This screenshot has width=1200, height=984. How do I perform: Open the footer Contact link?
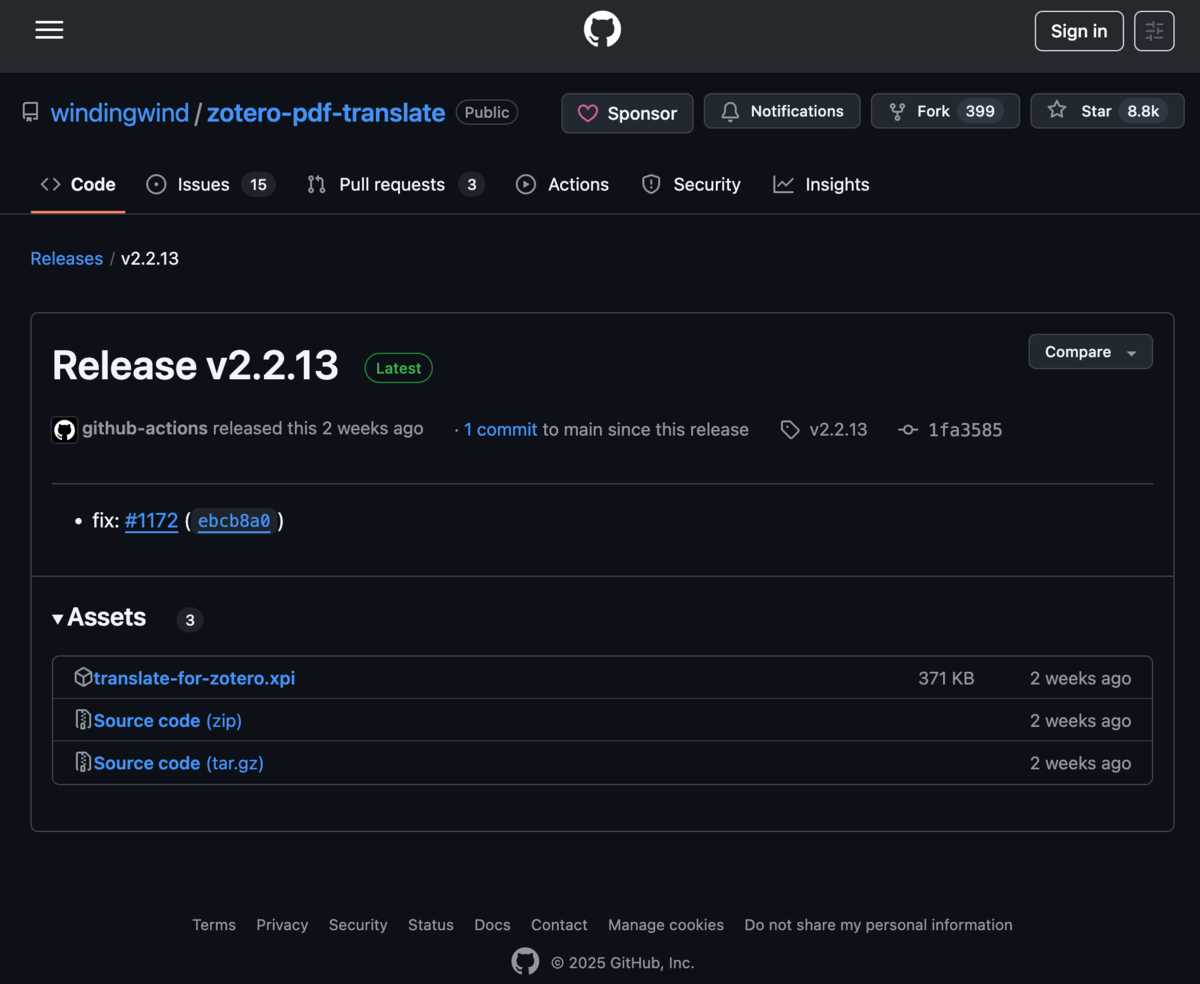coord(559,925)
